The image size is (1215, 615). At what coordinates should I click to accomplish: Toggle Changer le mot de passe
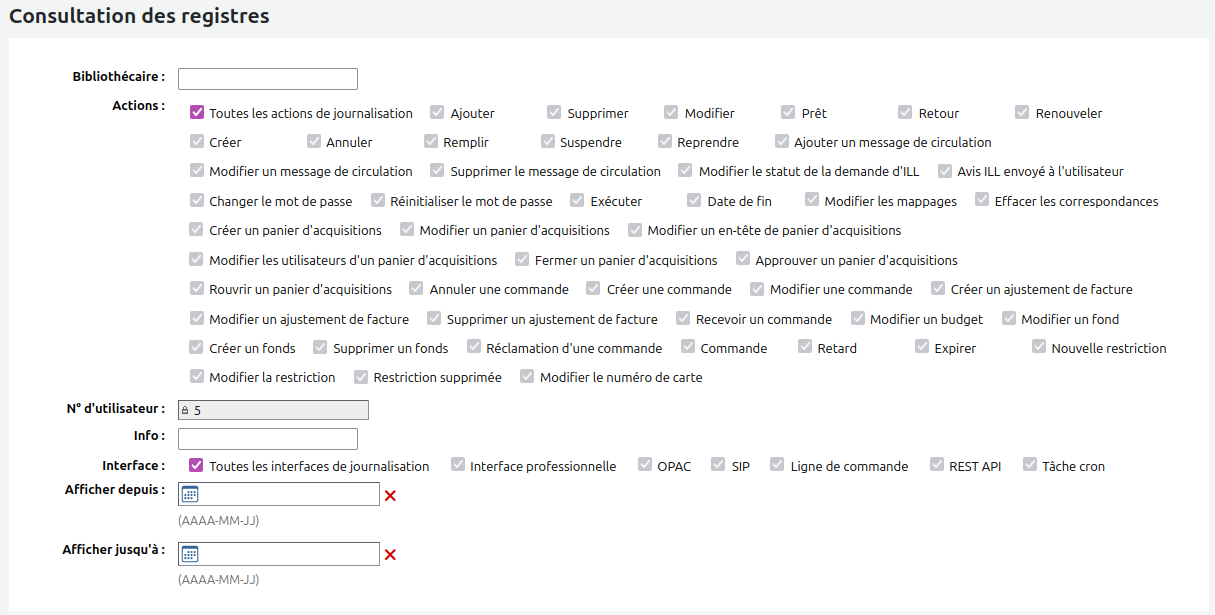[197, 201]
